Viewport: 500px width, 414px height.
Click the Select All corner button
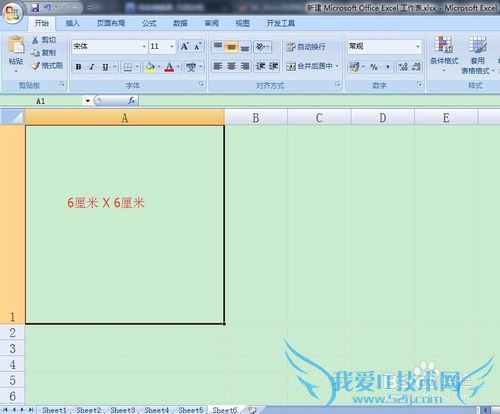(x=13, y=117)
